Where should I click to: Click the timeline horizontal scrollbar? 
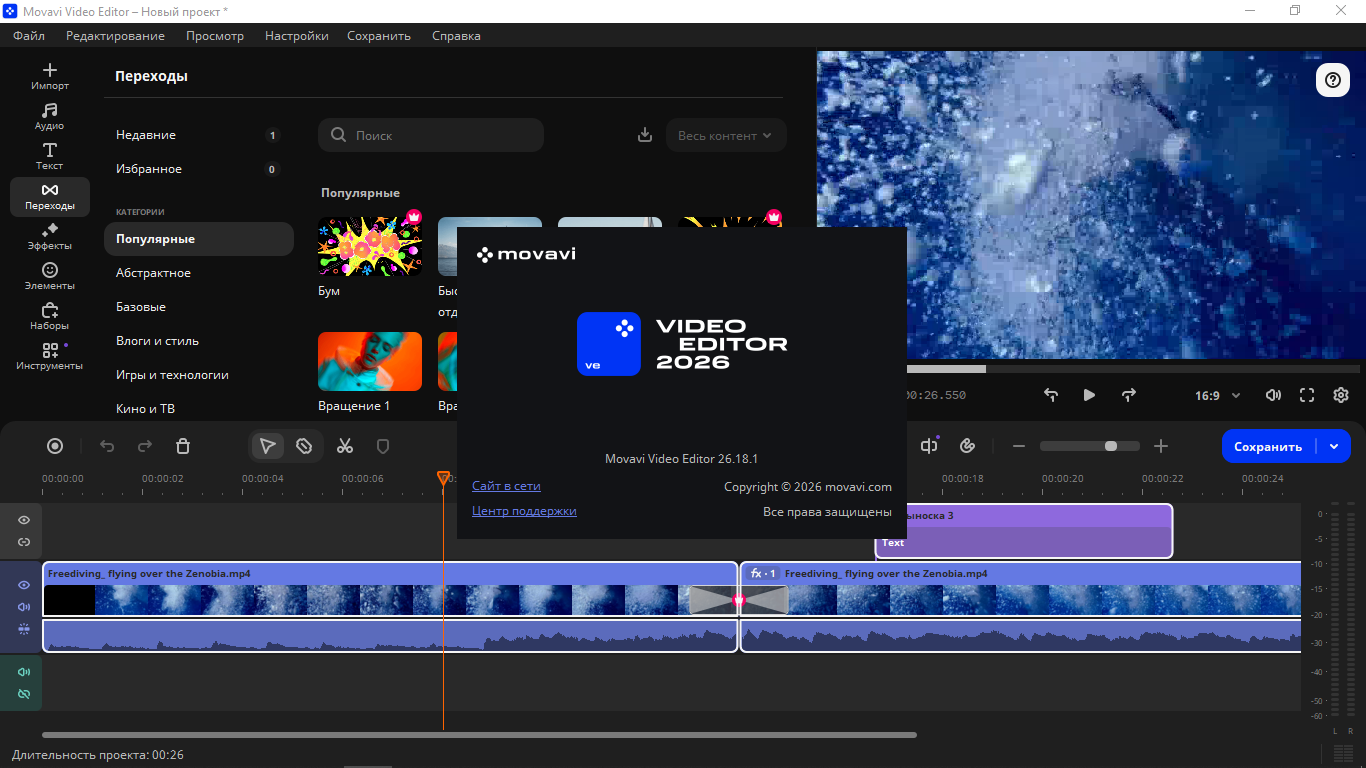tap(479, 735)
